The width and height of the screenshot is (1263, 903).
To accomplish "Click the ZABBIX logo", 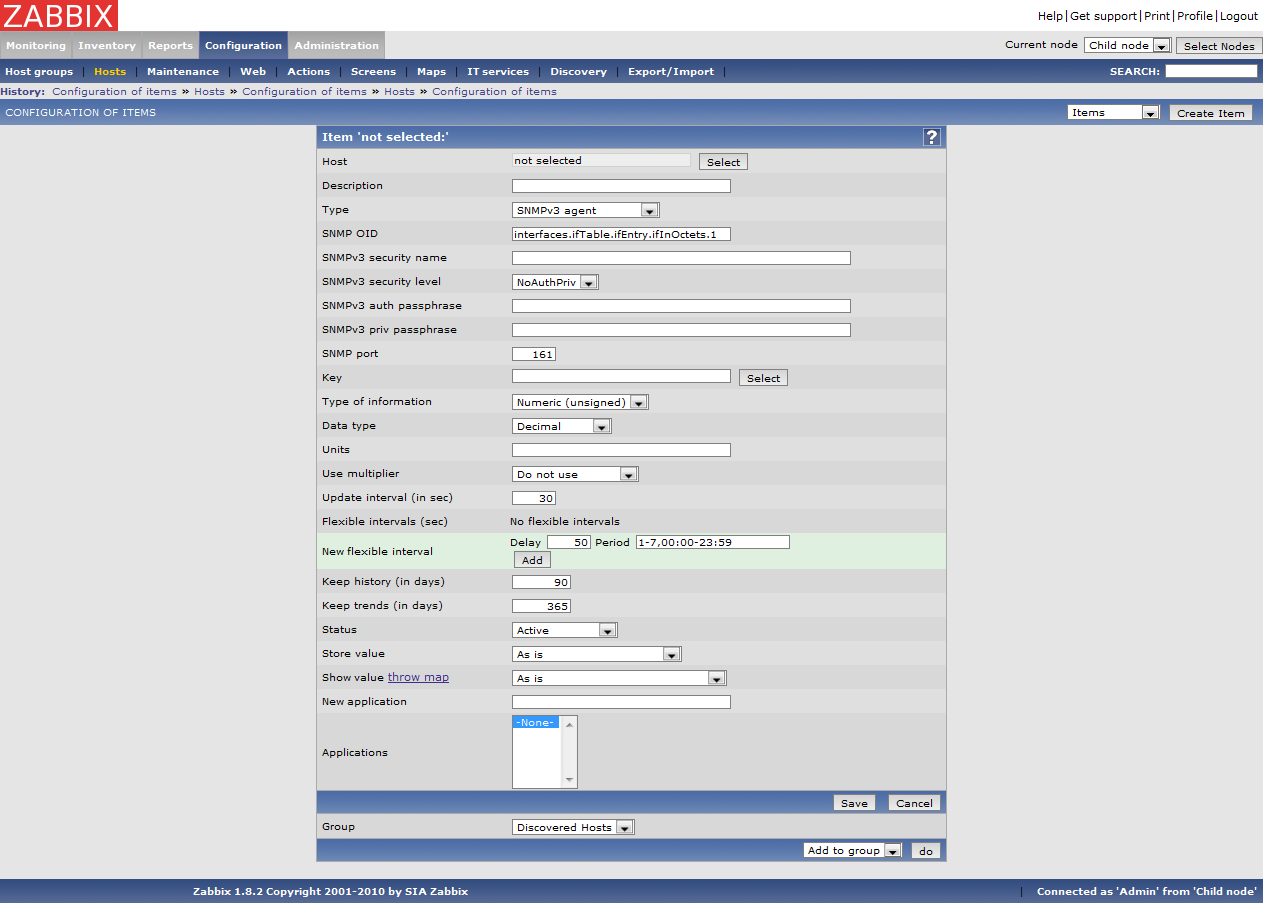I will 59,15.
